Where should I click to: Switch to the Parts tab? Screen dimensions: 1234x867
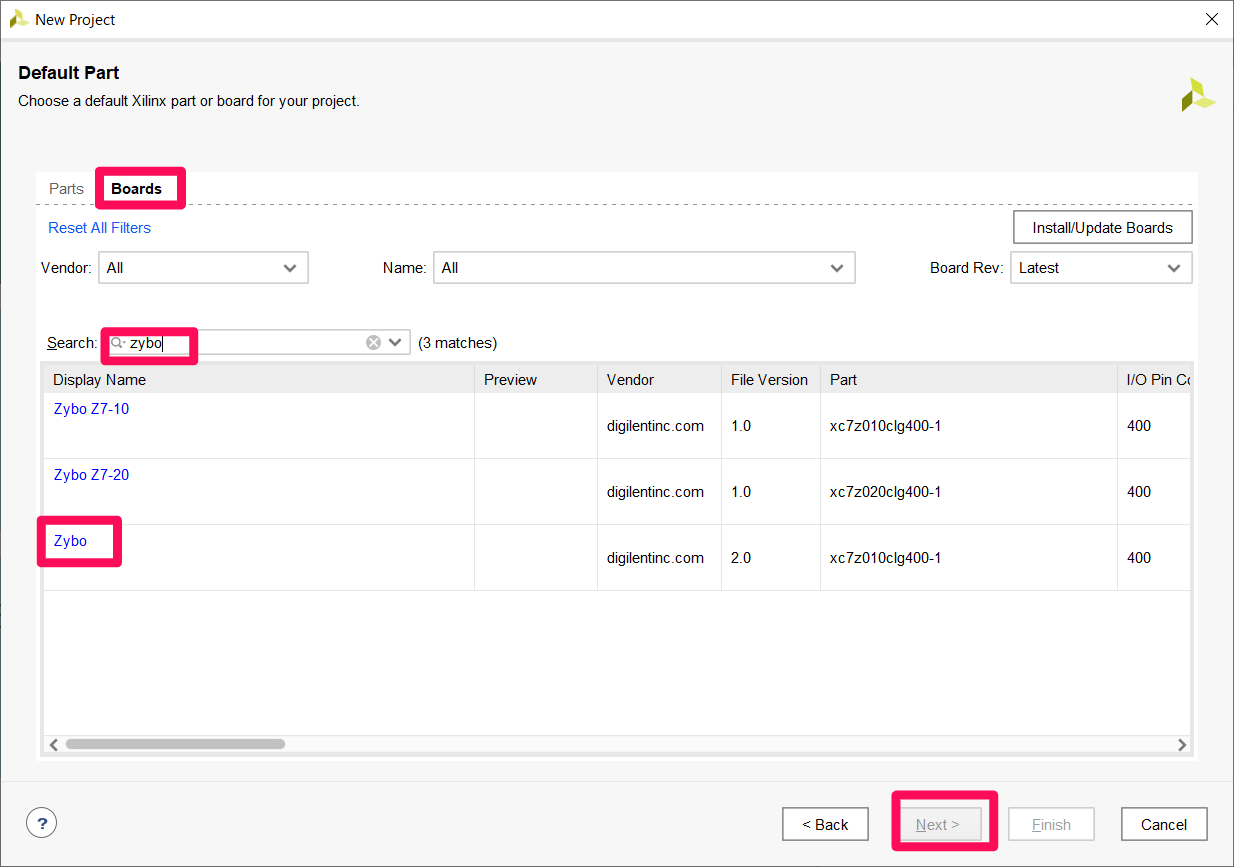point(67,188)
